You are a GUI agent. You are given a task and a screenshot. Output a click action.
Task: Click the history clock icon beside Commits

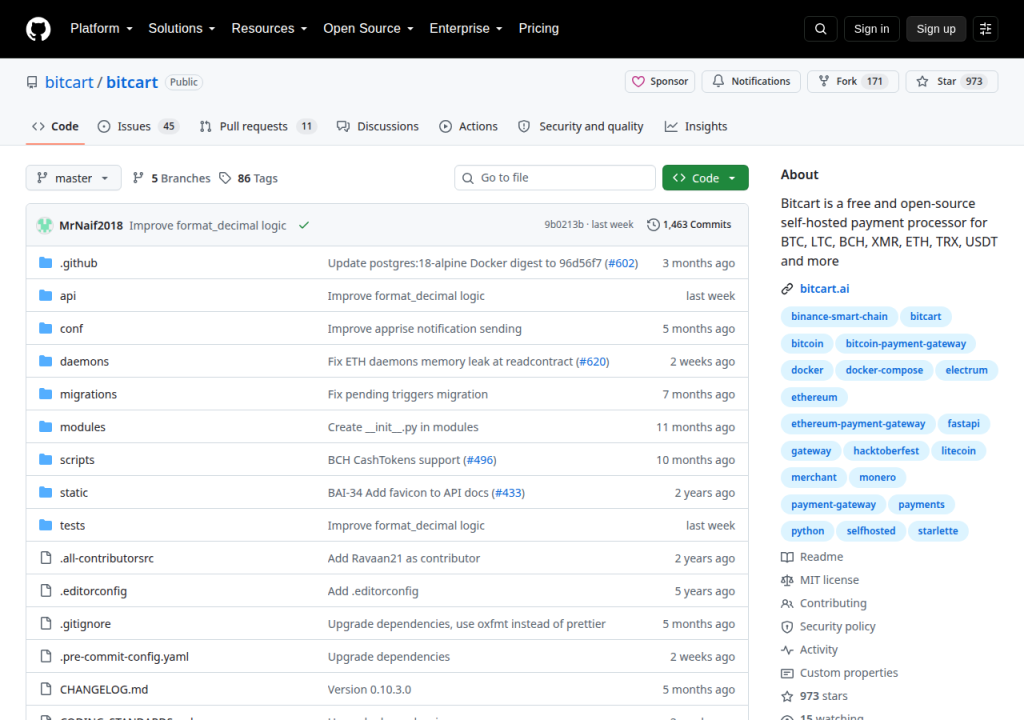(x=653, y=225)
